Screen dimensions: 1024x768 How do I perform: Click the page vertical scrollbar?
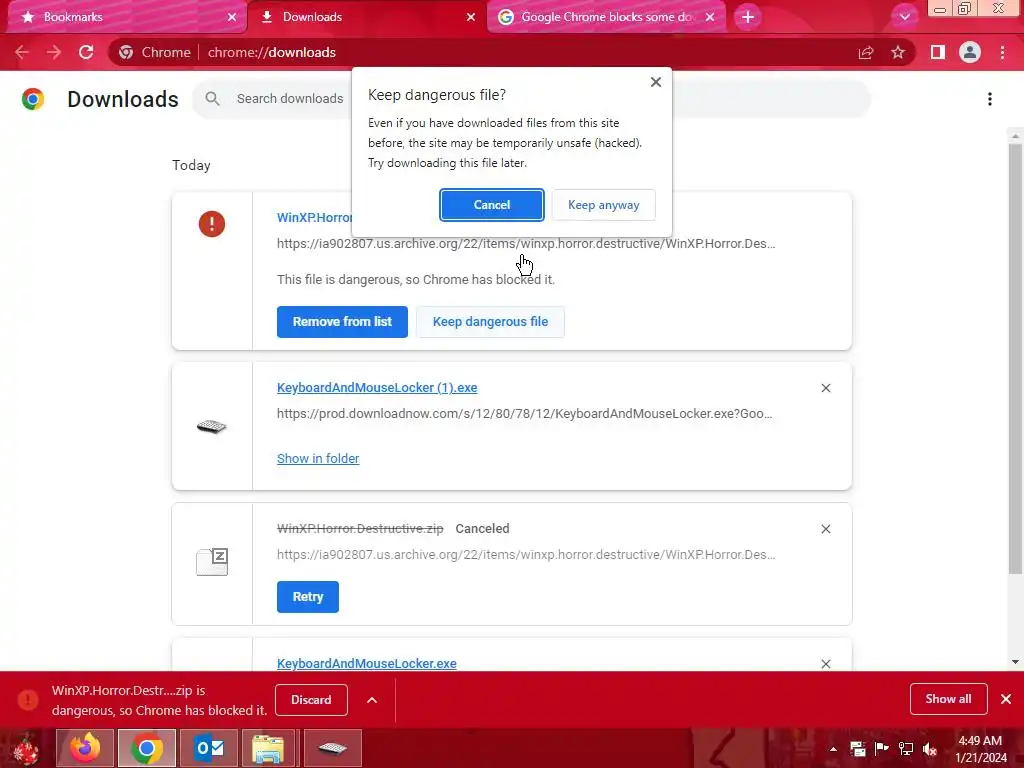click(x=1015, y=359)
